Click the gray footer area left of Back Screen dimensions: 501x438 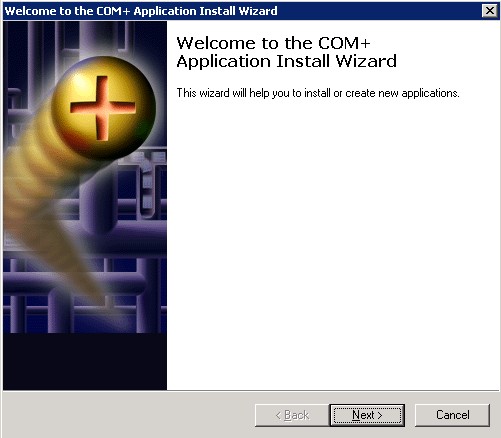[128, 415]
